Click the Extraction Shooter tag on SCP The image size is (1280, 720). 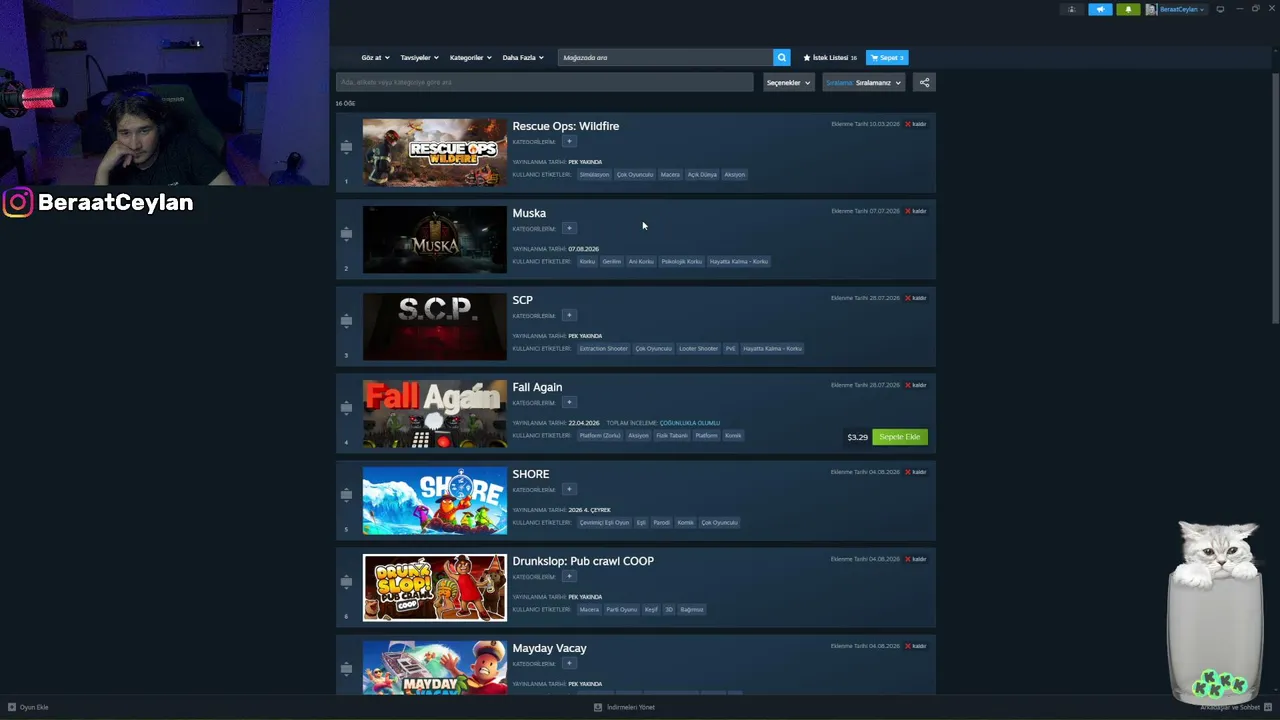[x=604, y=349]
